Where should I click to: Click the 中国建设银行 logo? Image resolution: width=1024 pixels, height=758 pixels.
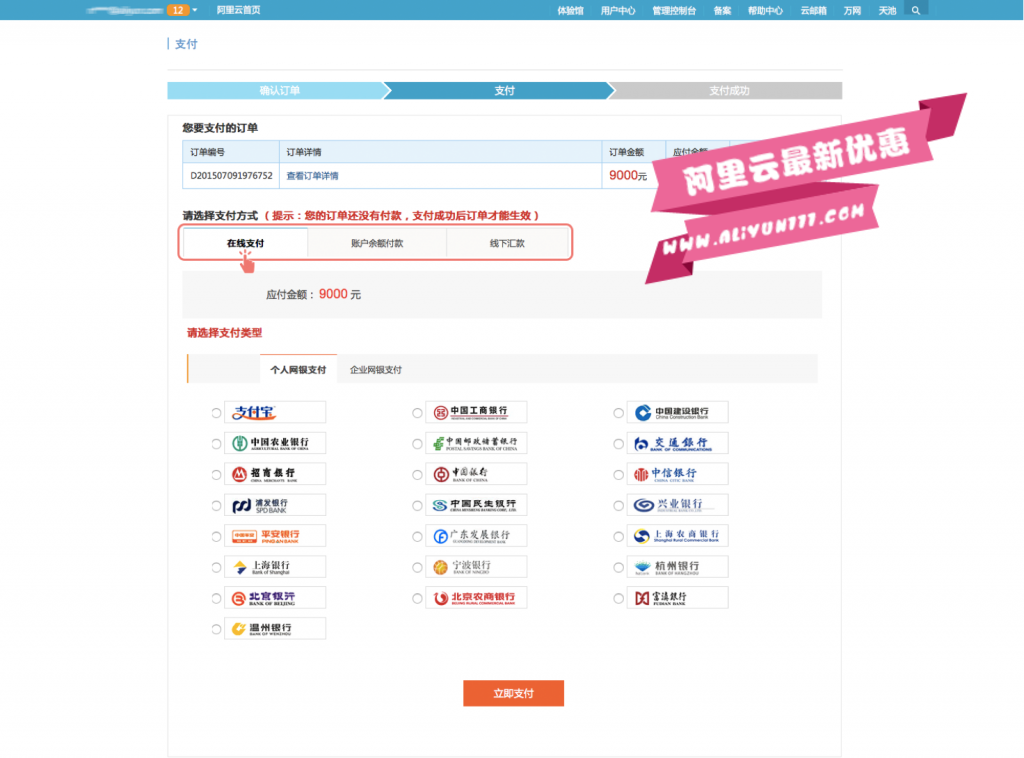click(x=677, y=412)
